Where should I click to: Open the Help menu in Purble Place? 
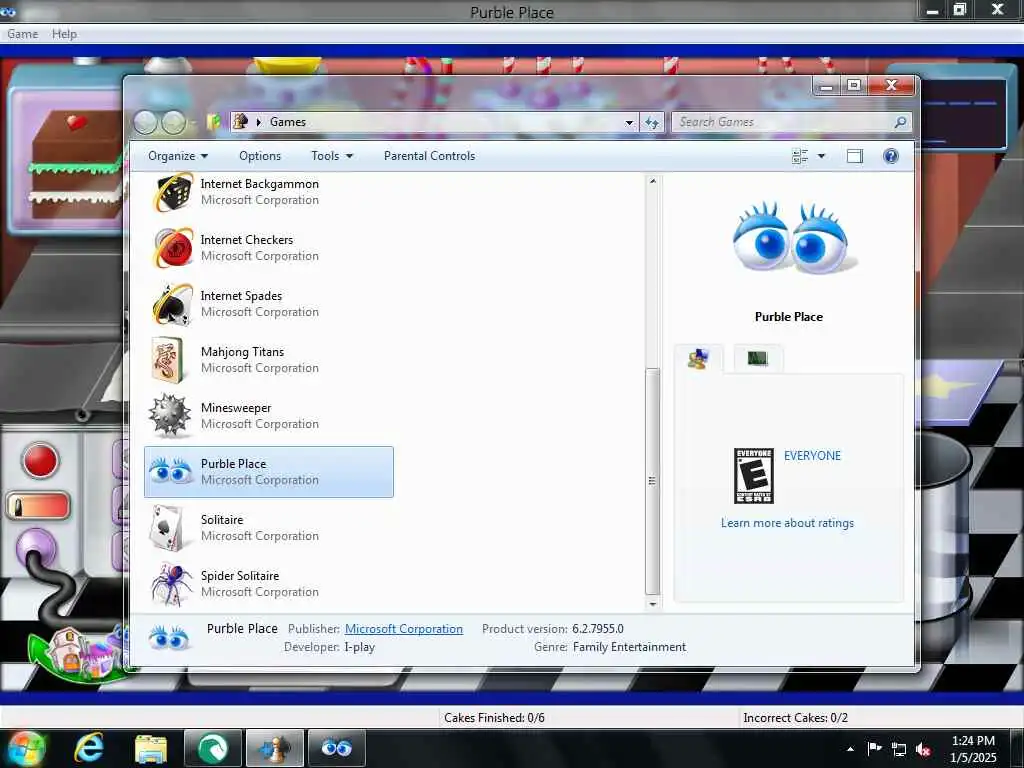64,34
